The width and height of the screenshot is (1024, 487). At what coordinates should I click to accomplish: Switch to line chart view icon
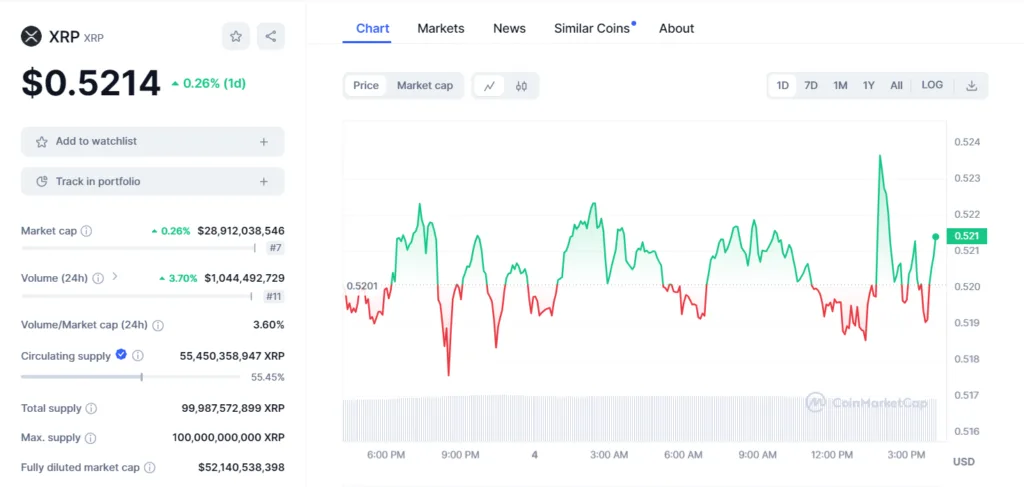489,86
